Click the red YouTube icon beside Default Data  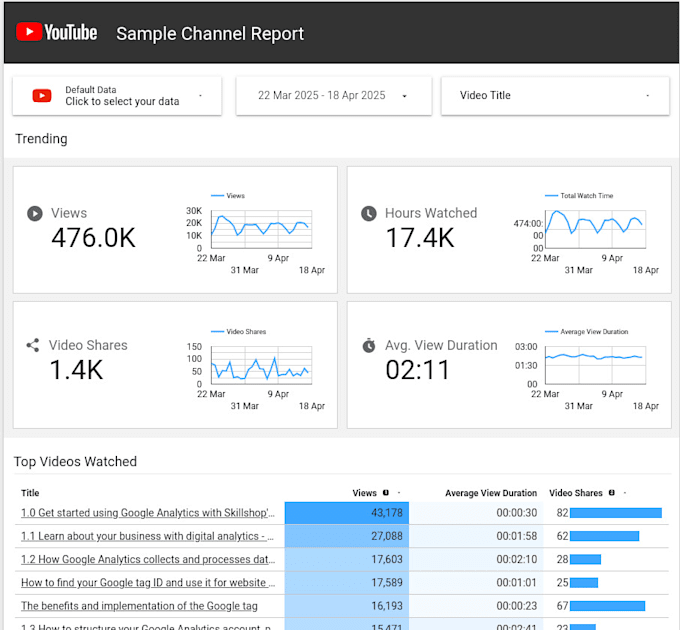(x=42, y=96)
